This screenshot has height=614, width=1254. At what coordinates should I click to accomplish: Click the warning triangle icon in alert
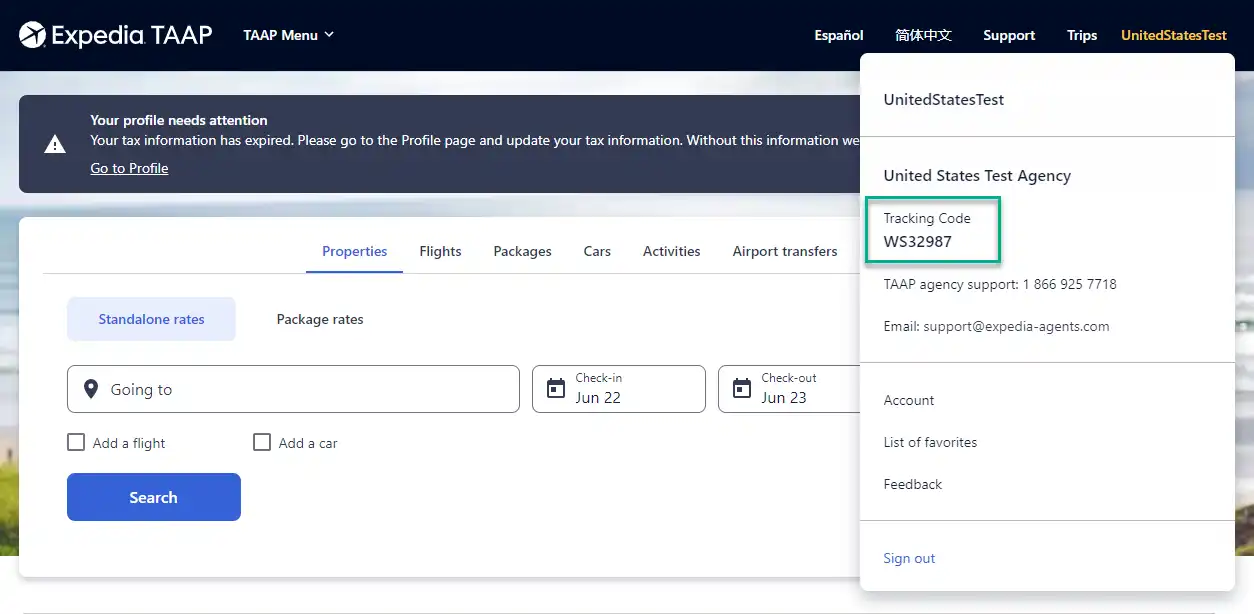tap(55, 144)
